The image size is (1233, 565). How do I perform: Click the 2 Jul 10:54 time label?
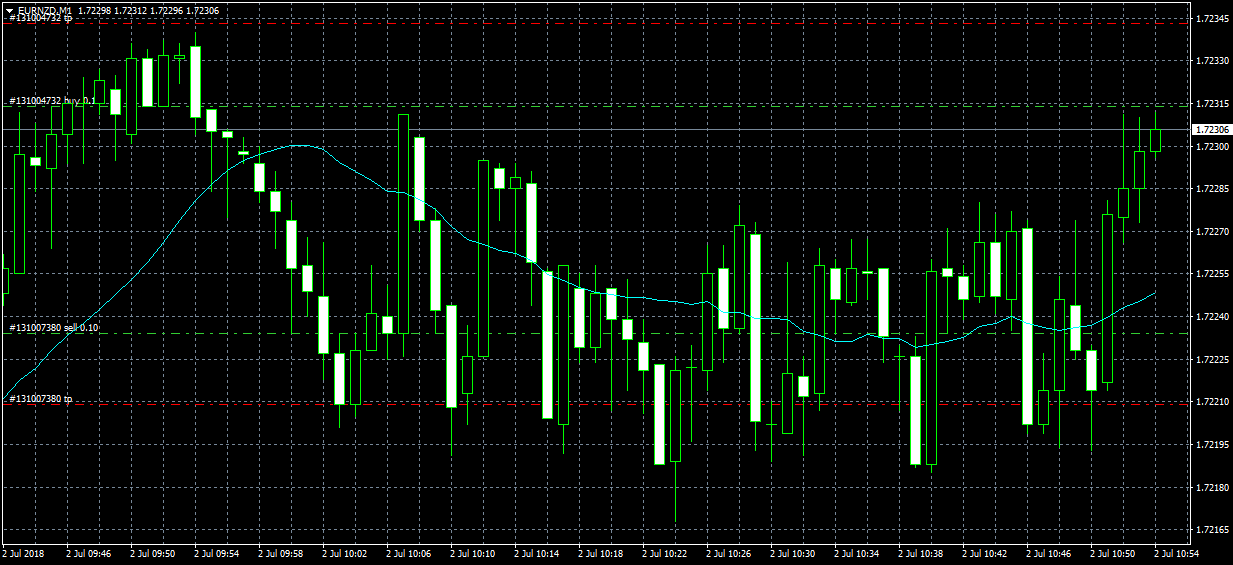point(1176,553)
